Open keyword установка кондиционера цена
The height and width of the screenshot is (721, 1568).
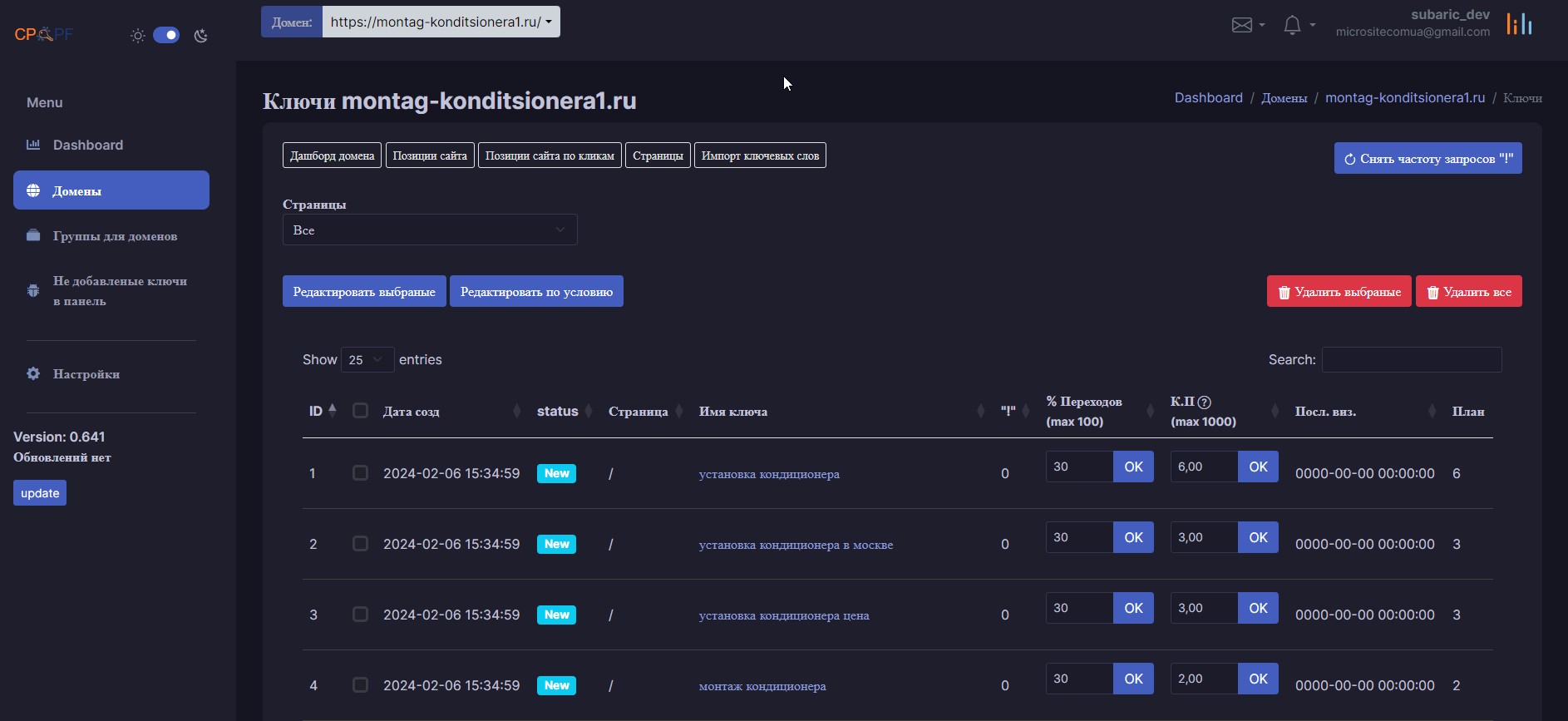tap(784, 615)
